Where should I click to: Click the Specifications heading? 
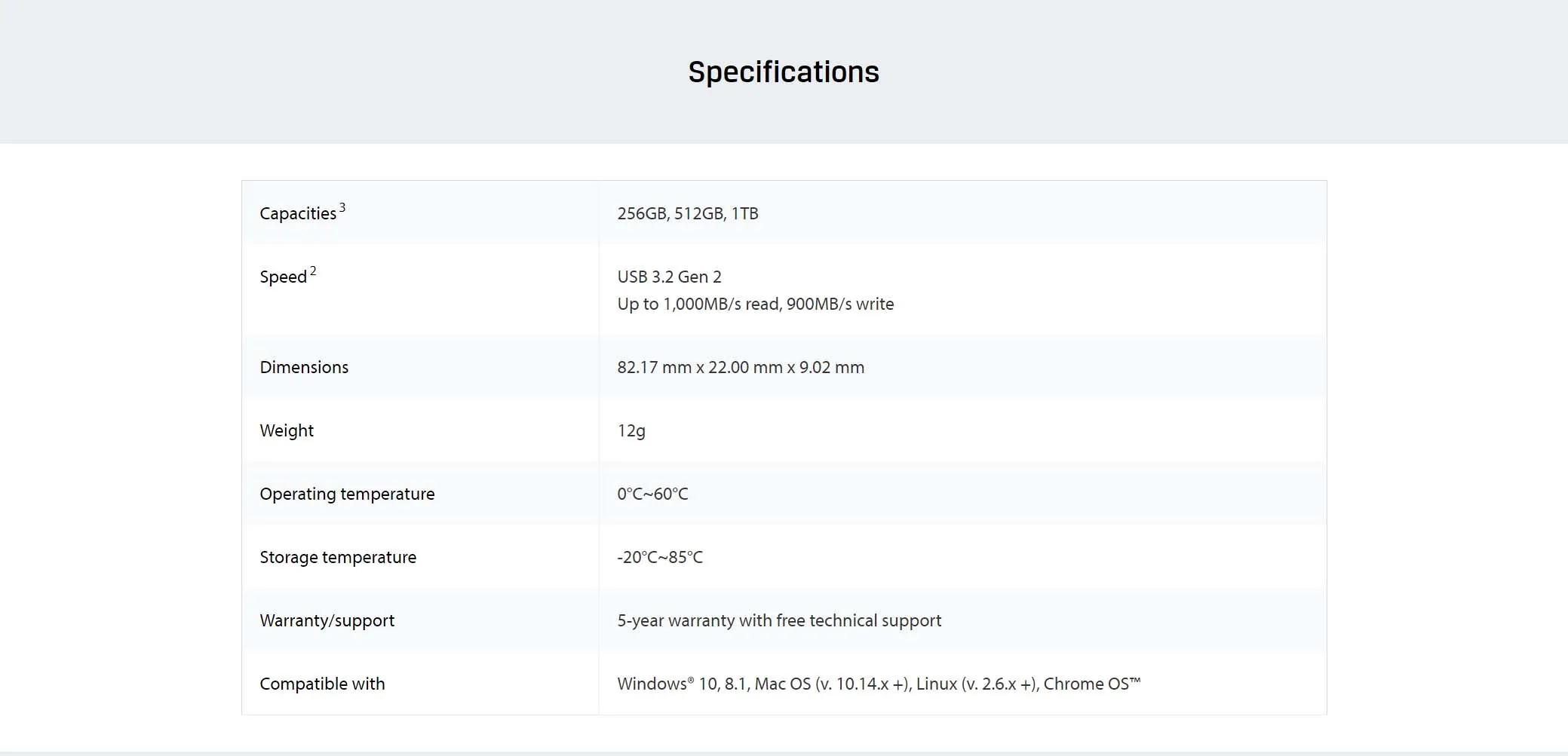coord(784,72)
